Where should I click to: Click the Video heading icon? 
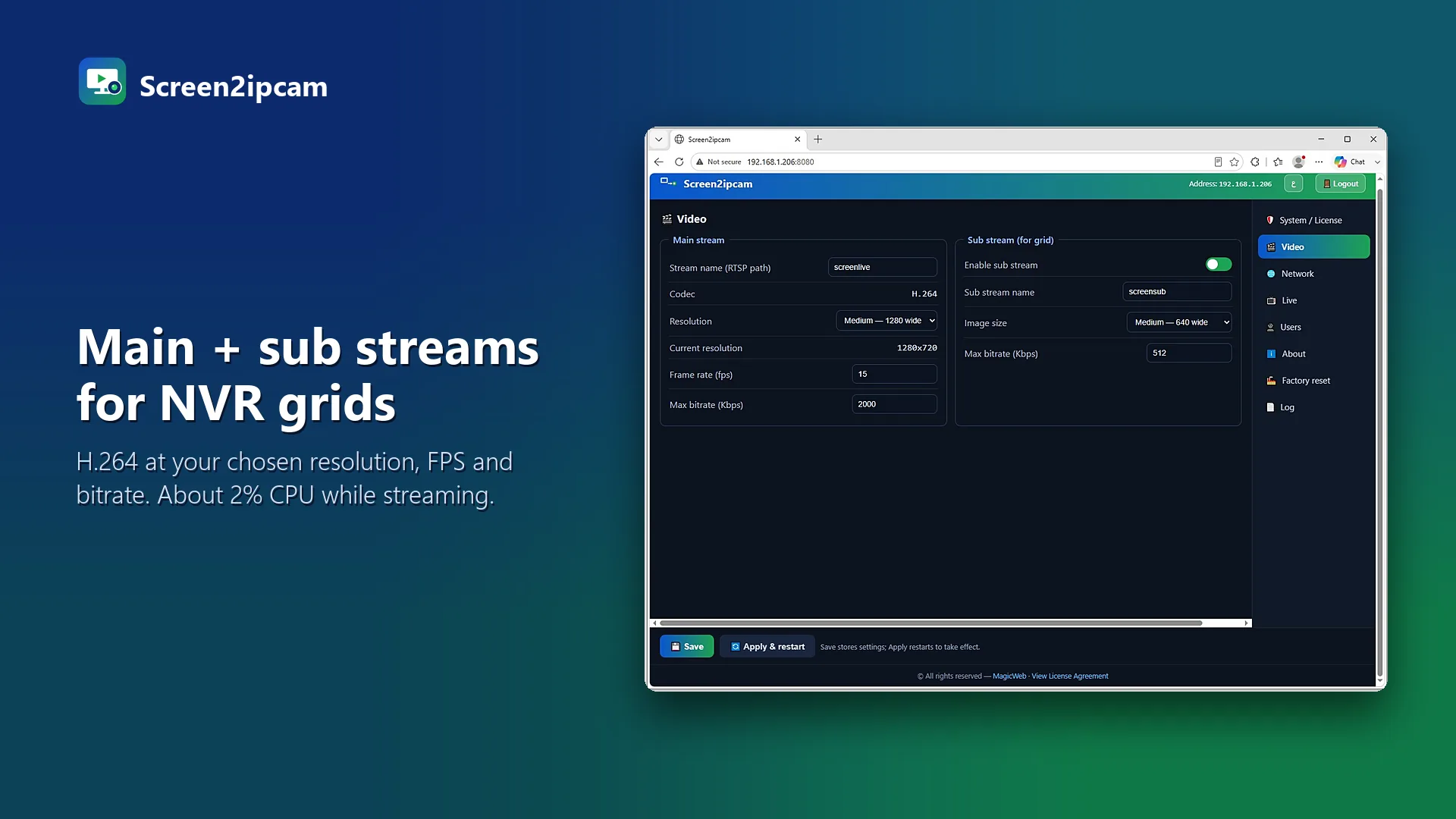667,219
